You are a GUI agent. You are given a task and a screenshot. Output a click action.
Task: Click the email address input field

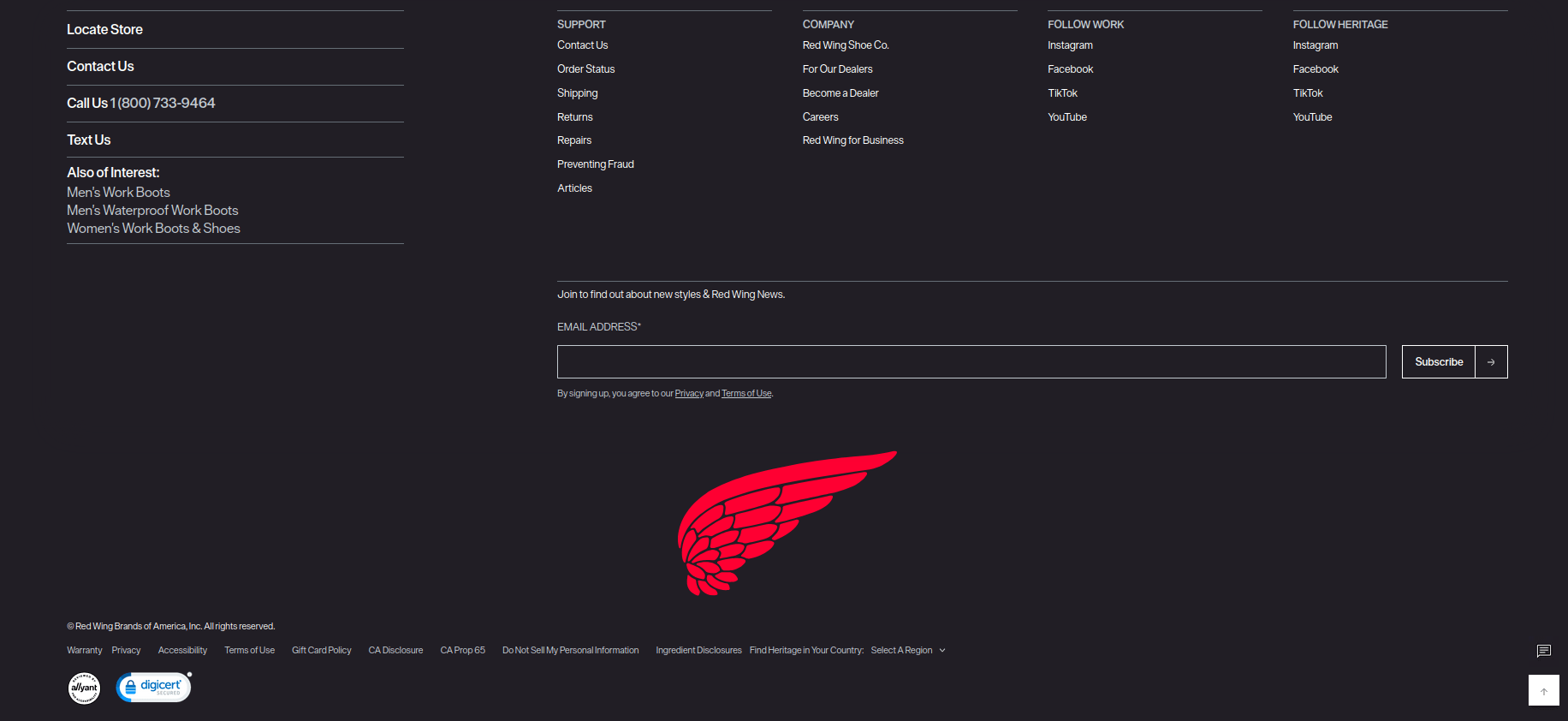971,362
